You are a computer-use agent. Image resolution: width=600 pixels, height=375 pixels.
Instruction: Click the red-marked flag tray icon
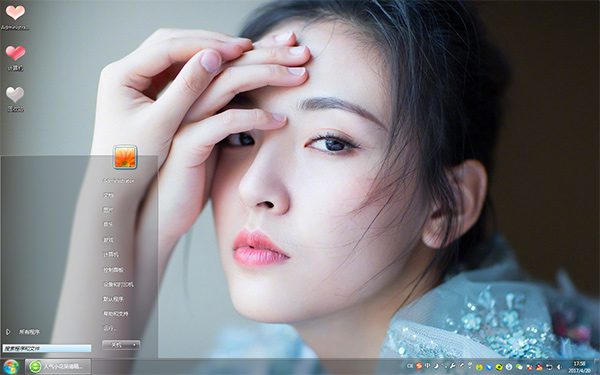click(x=530, y=367)
